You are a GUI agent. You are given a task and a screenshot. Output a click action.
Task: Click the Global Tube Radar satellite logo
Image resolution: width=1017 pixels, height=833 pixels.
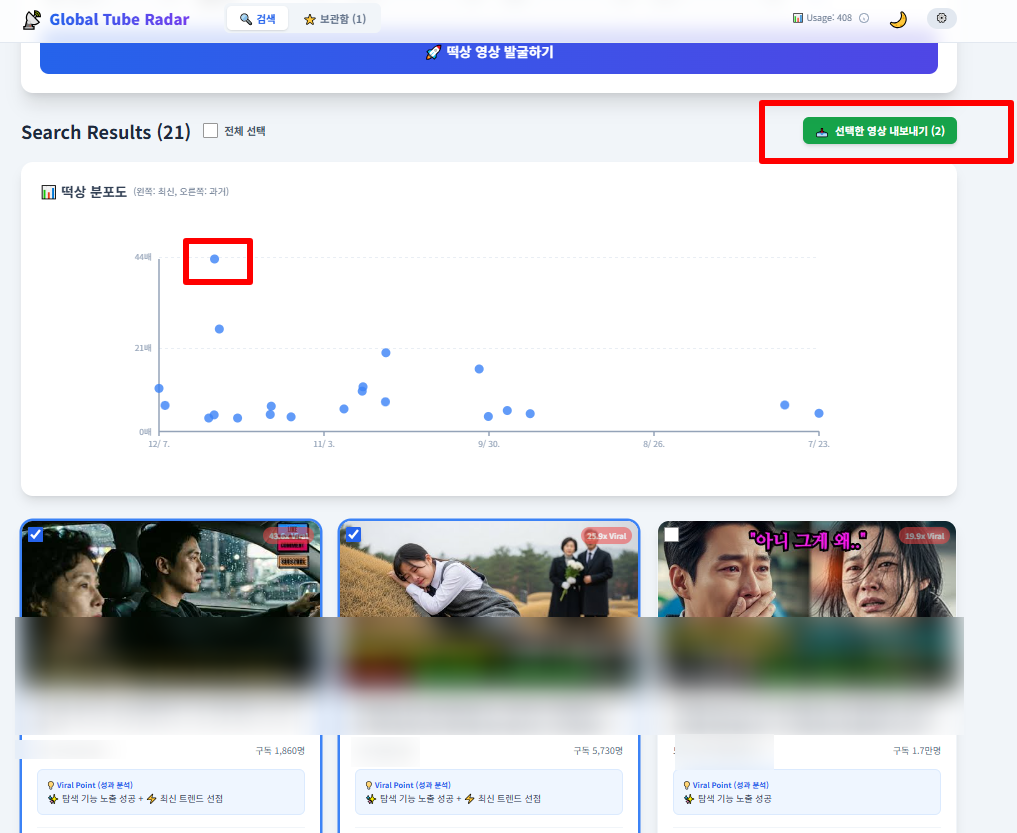coord(32,19)
